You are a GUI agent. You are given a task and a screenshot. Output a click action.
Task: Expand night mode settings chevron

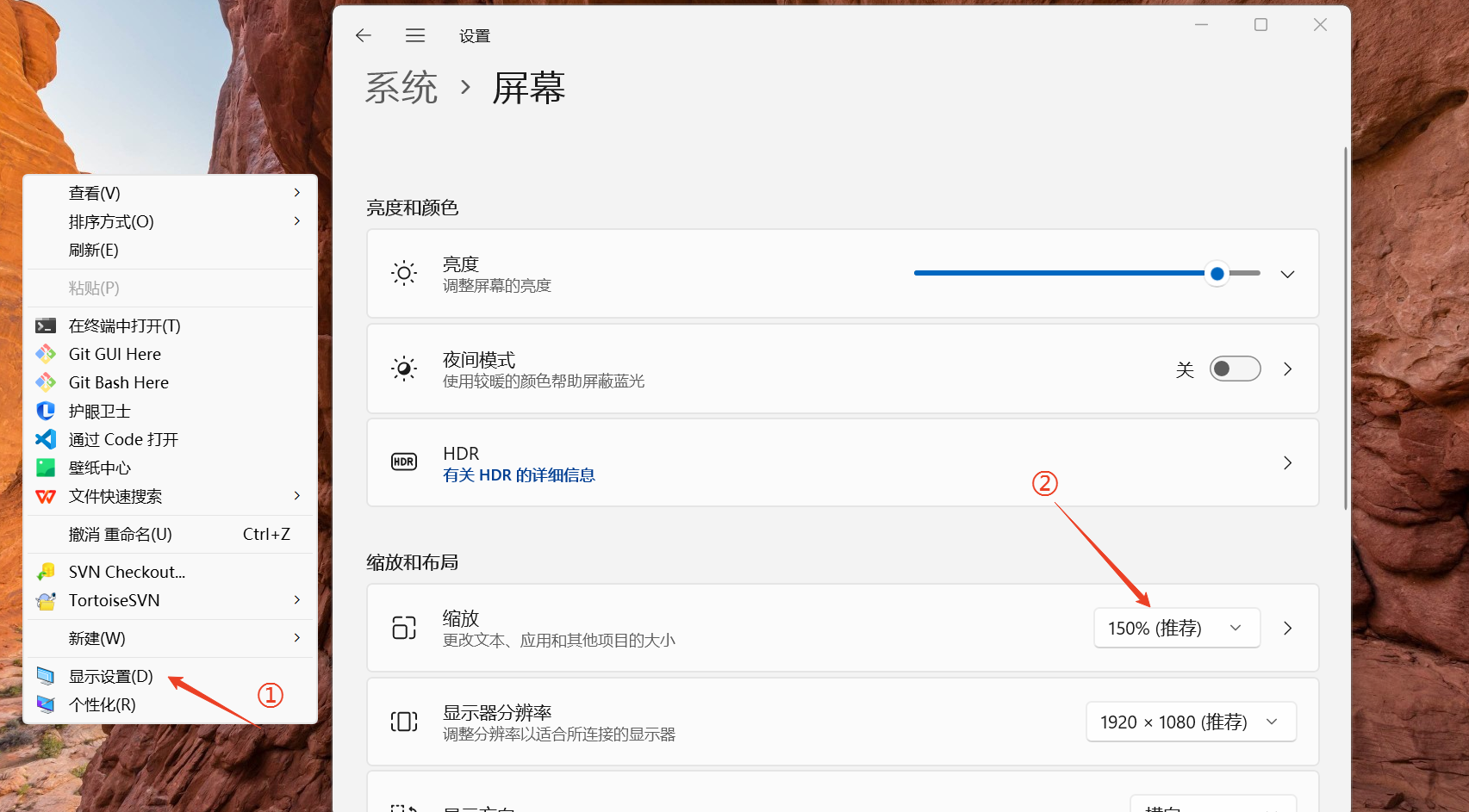pos(1287,369)
